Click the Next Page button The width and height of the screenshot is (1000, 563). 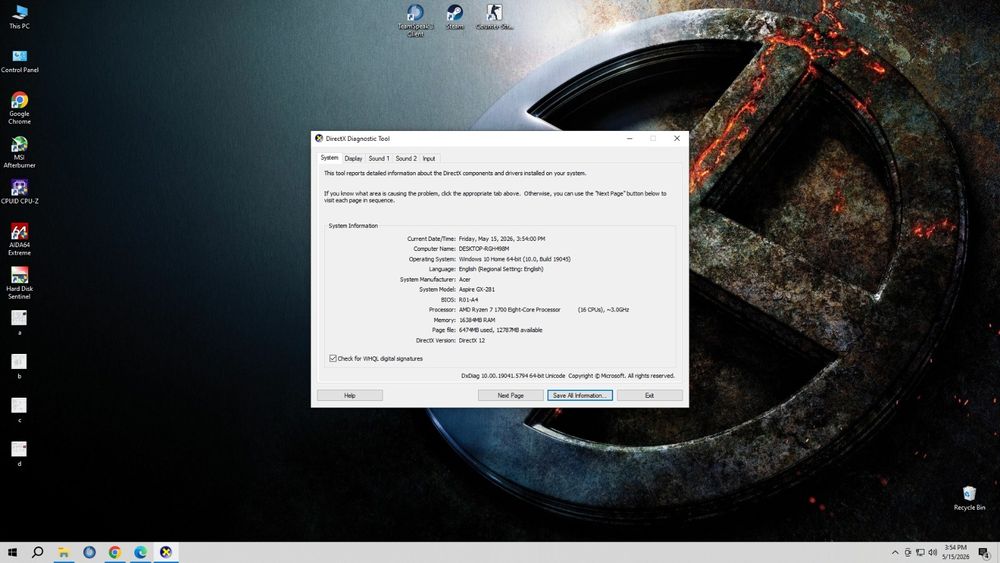(x=510, y=395)
